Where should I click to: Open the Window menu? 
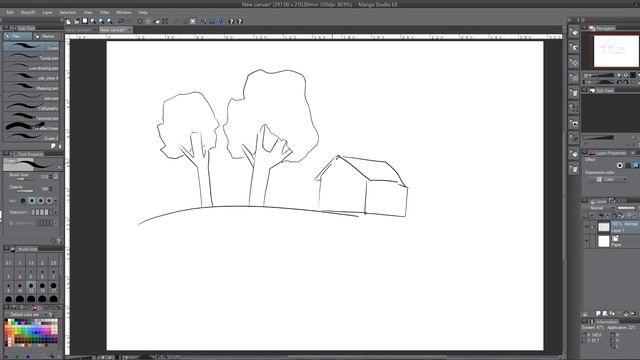124,13
